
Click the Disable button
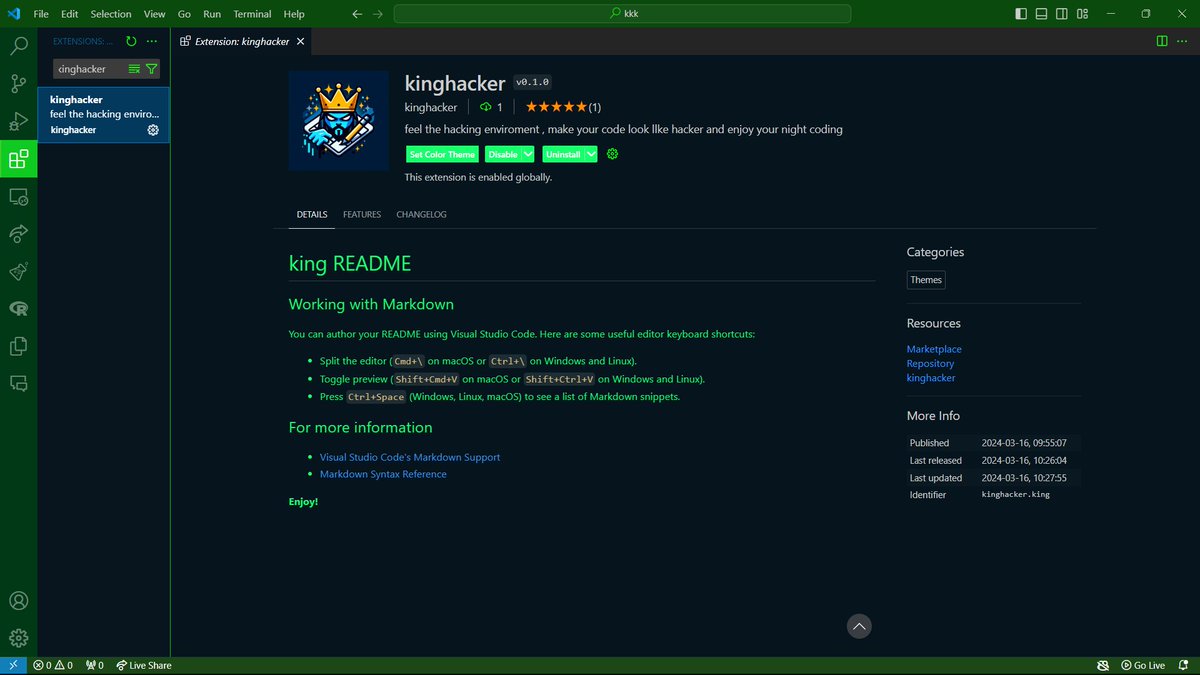pyautogui.click(x=503, y=154)
